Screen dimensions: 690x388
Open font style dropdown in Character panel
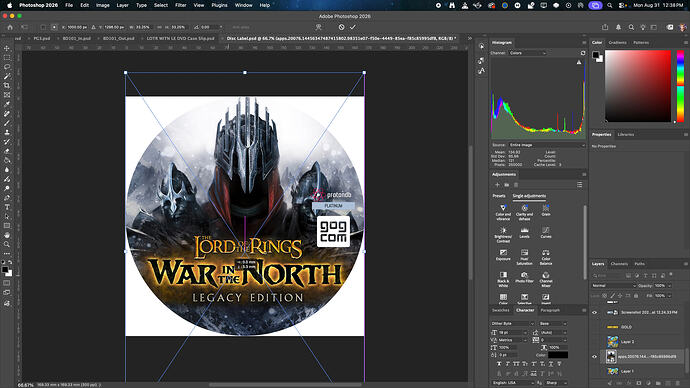click(553, 323)
